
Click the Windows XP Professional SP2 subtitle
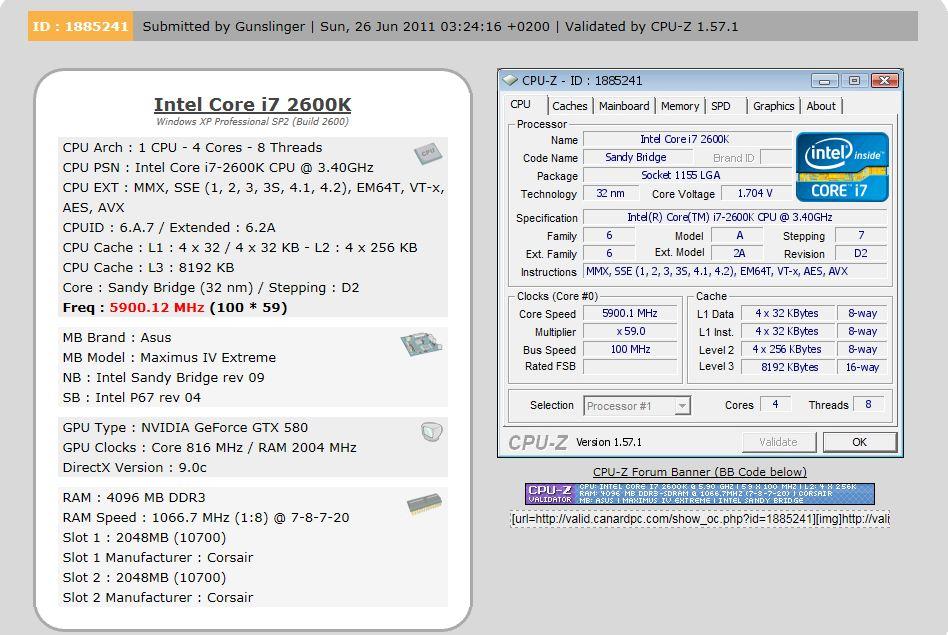tap(252, 122)
